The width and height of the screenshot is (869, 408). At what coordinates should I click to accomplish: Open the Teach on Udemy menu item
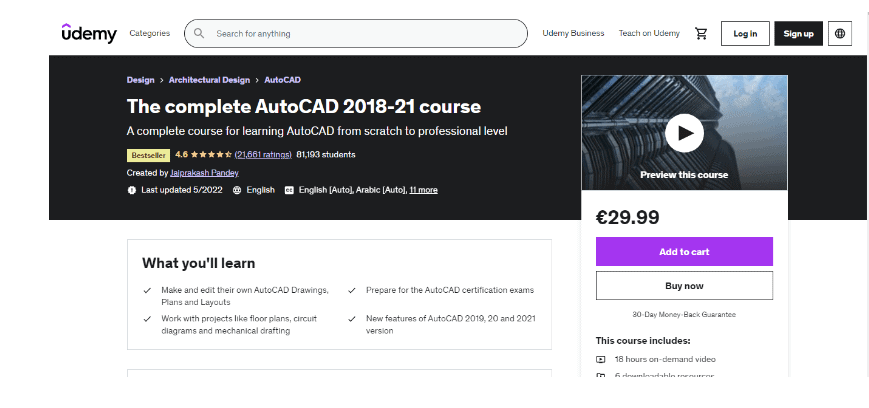pyautogui.click(x=649, y=33)
